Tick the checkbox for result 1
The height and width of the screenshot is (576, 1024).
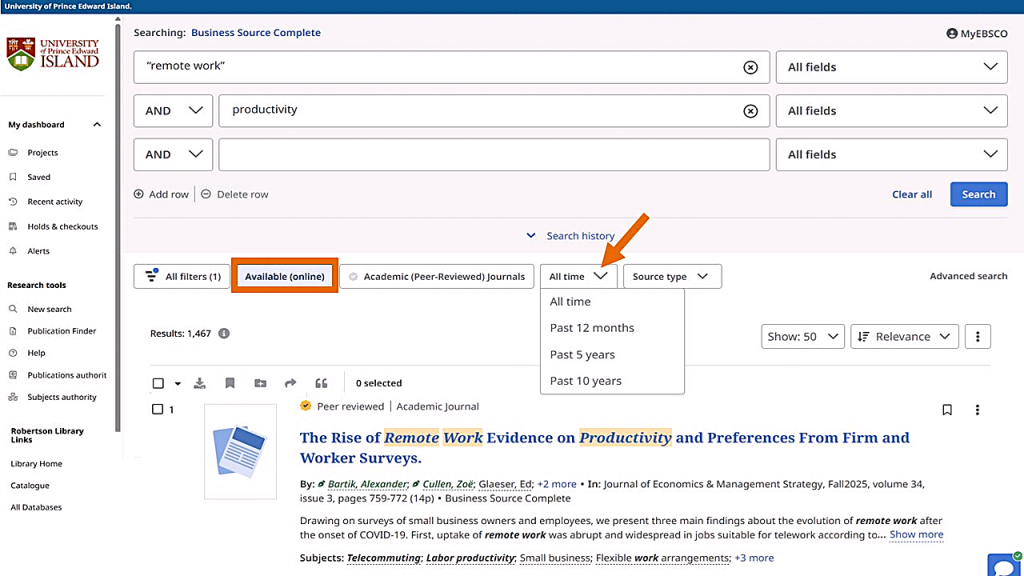point(157,410)
